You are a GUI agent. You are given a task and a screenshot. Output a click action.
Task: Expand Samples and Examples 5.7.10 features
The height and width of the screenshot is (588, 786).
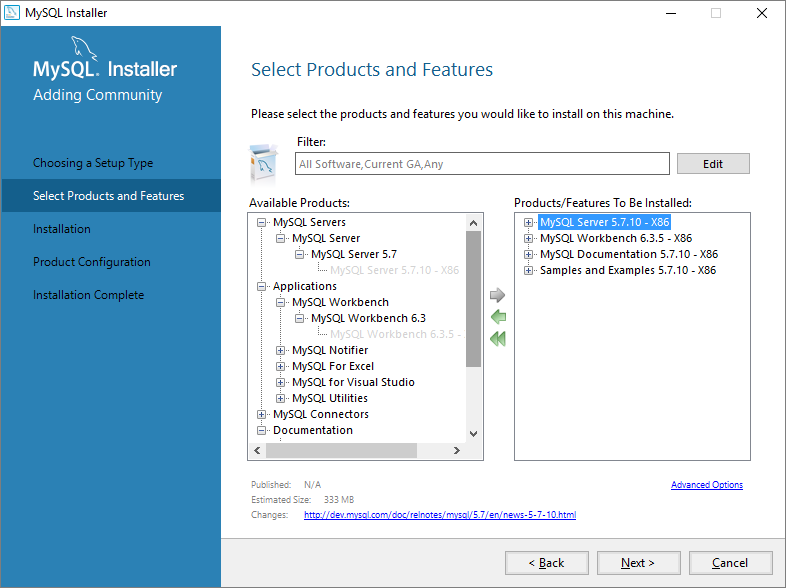(528, 270)
